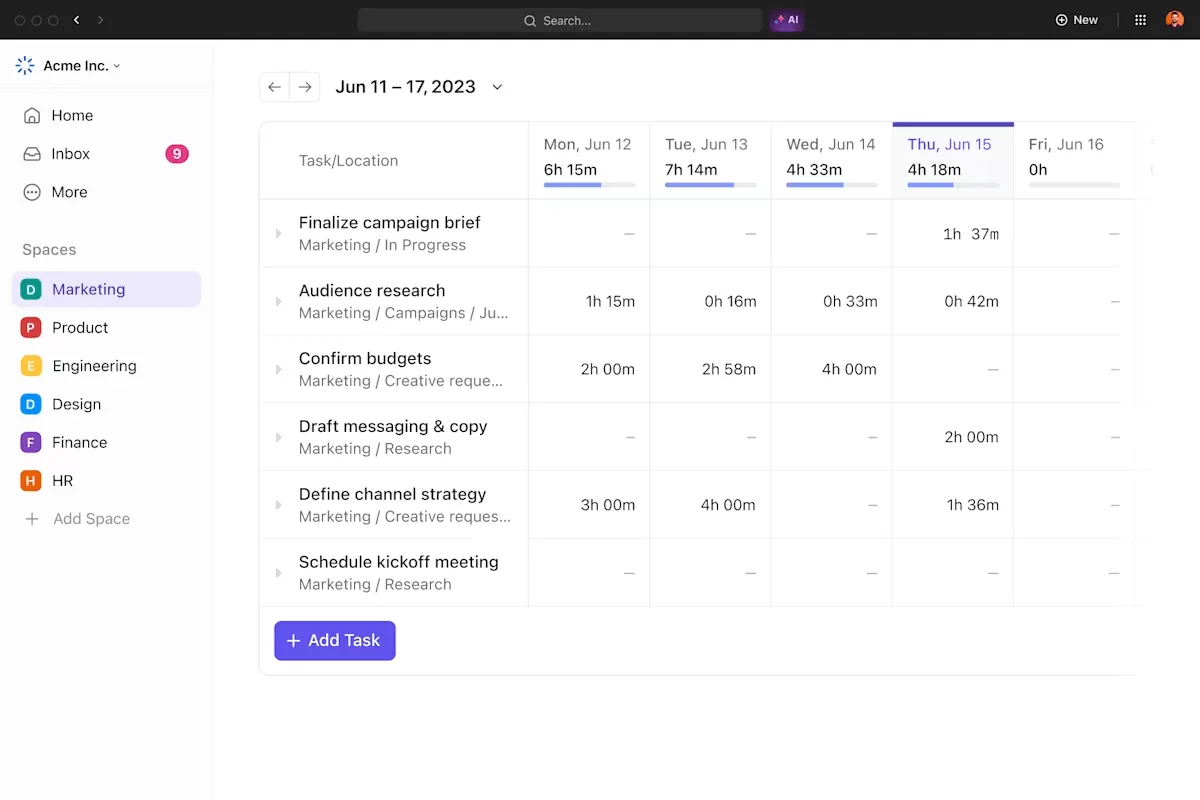Open the user avatar profile
Image resolution: width=1200 pixels, height=800 pixels.
pyautogui.click(x=1175, y=20)
